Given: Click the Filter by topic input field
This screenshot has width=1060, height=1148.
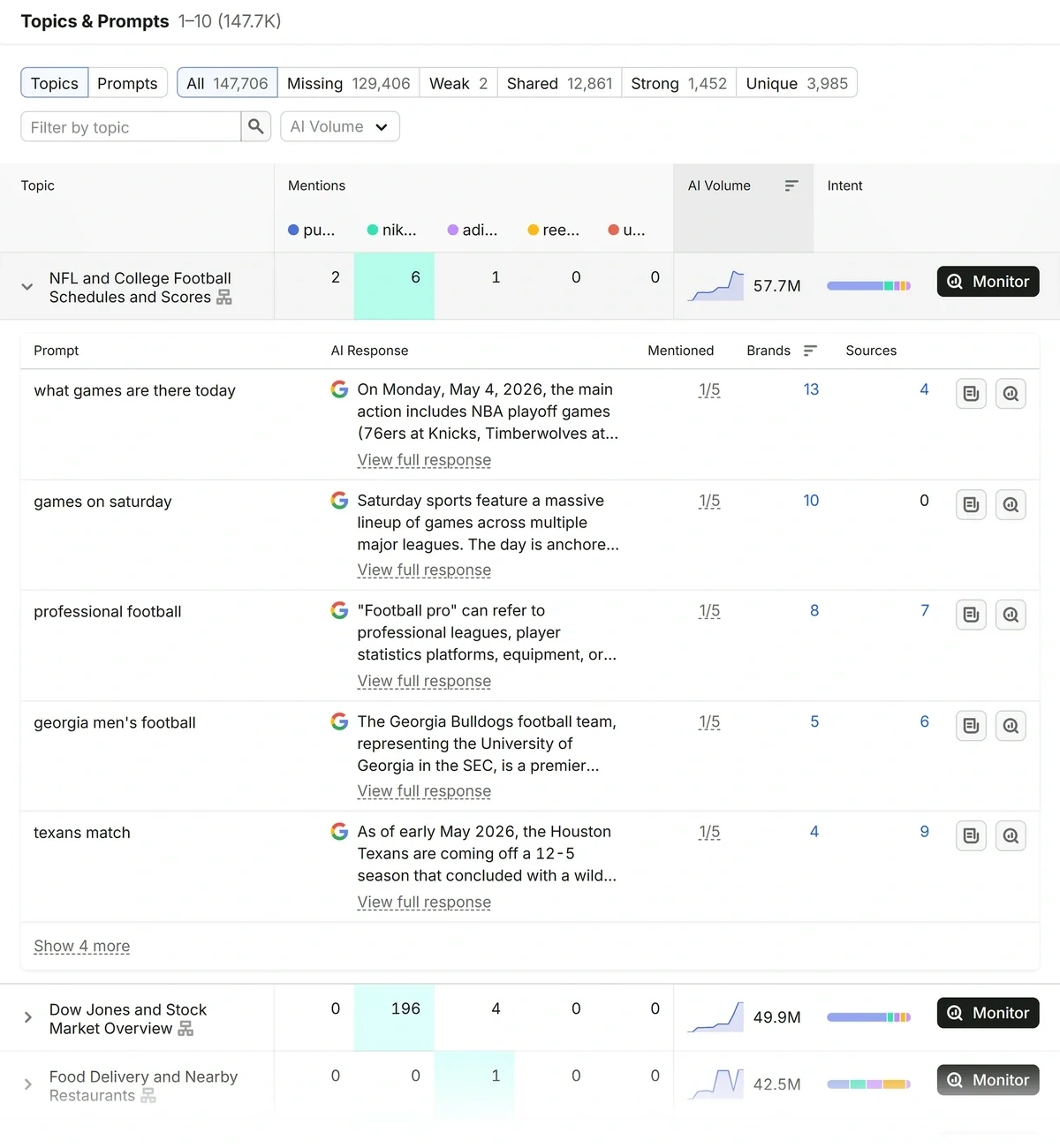Looking at the screenshot, I should pos(131,126).
